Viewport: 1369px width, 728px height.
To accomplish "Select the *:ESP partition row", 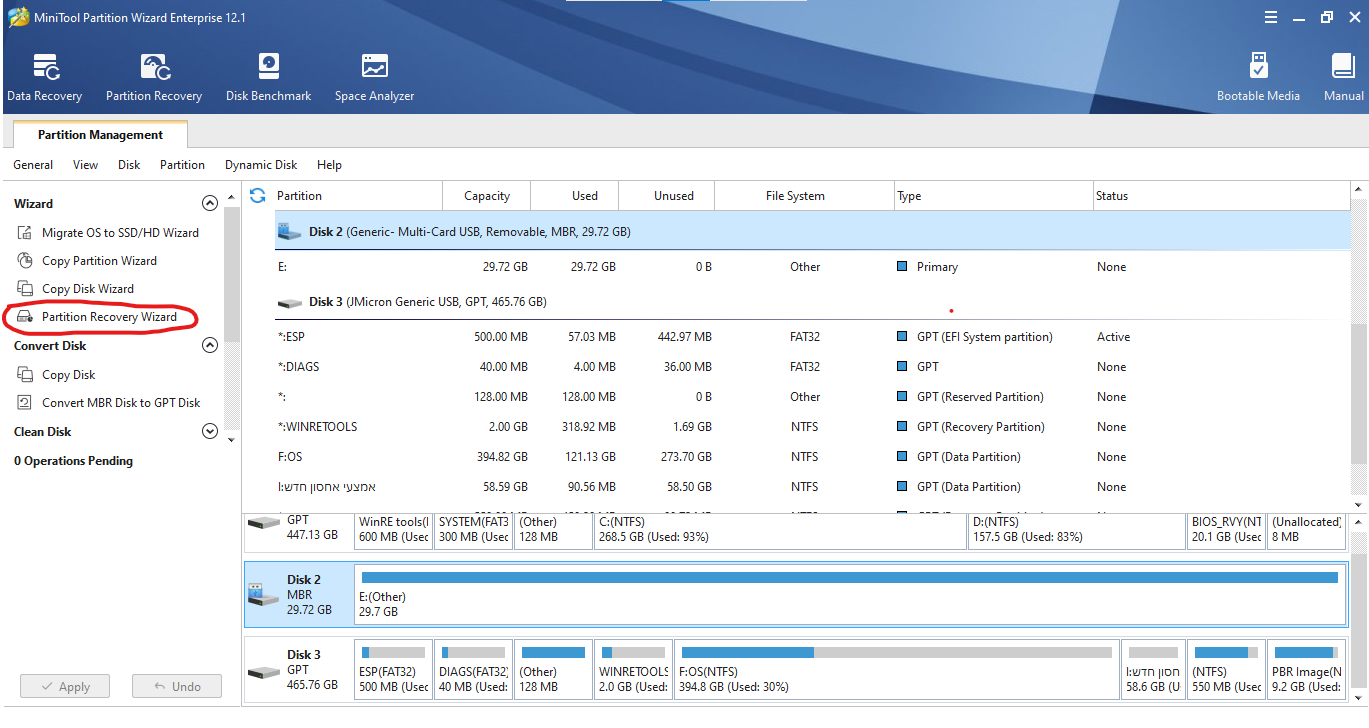I will 812,337.
